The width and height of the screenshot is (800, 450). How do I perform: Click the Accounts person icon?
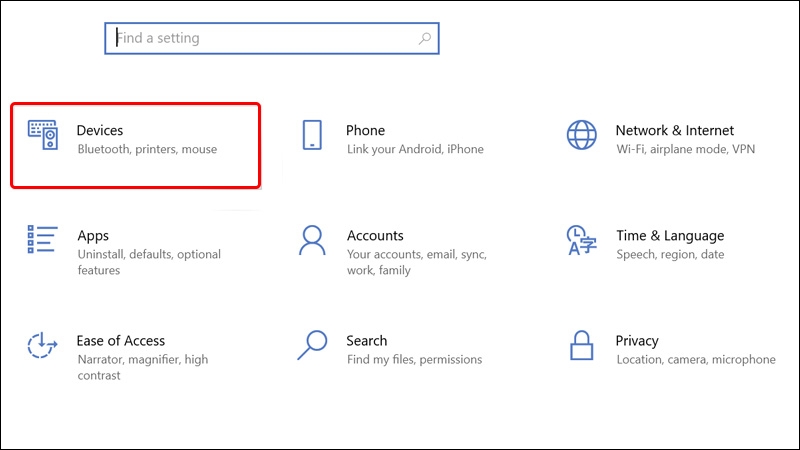click(x=312, y=240)
